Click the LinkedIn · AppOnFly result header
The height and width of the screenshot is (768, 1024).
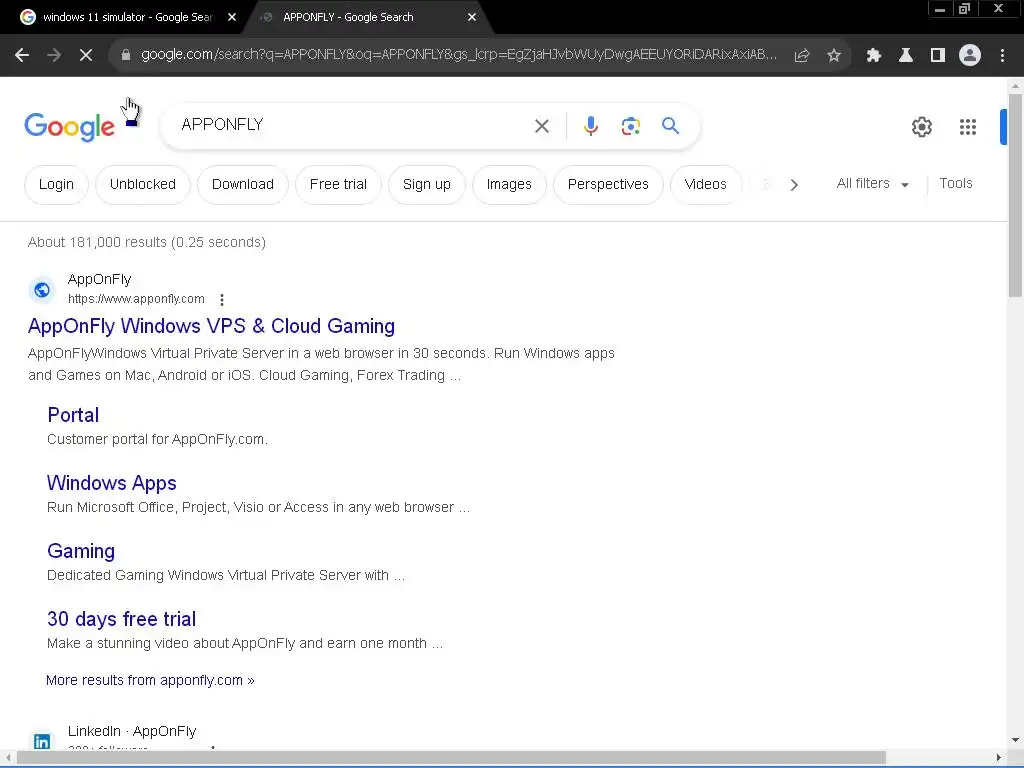click(x=132, y=731)
